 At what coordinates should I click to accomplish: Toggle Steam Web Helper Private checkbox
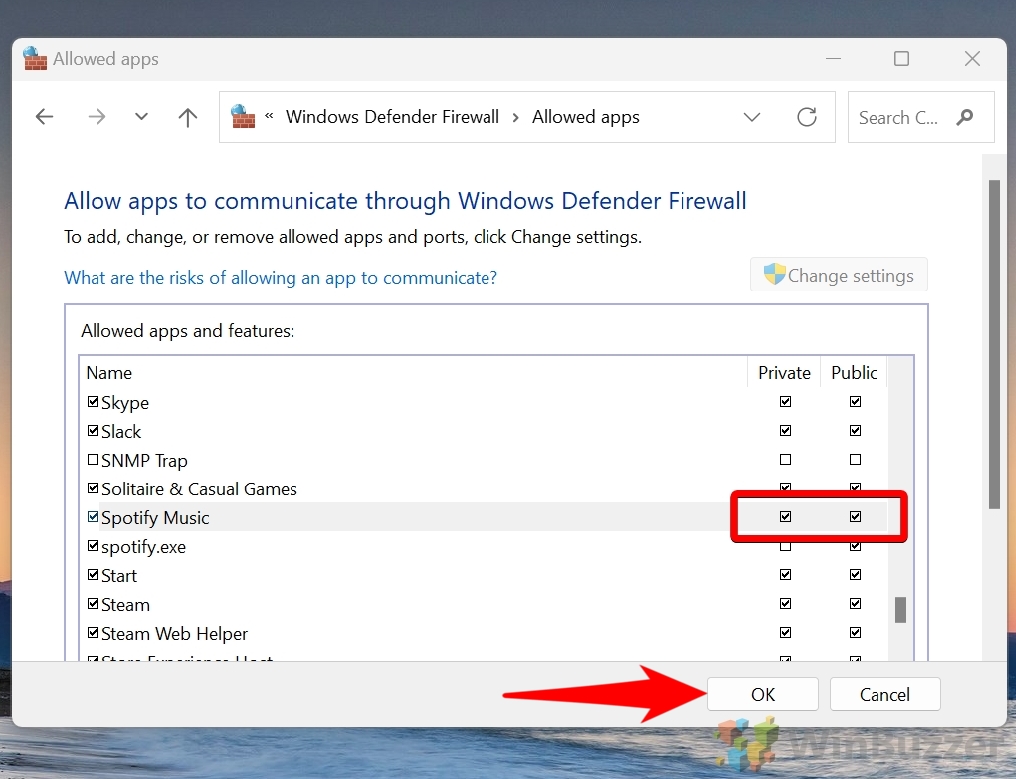pos(785,633)
